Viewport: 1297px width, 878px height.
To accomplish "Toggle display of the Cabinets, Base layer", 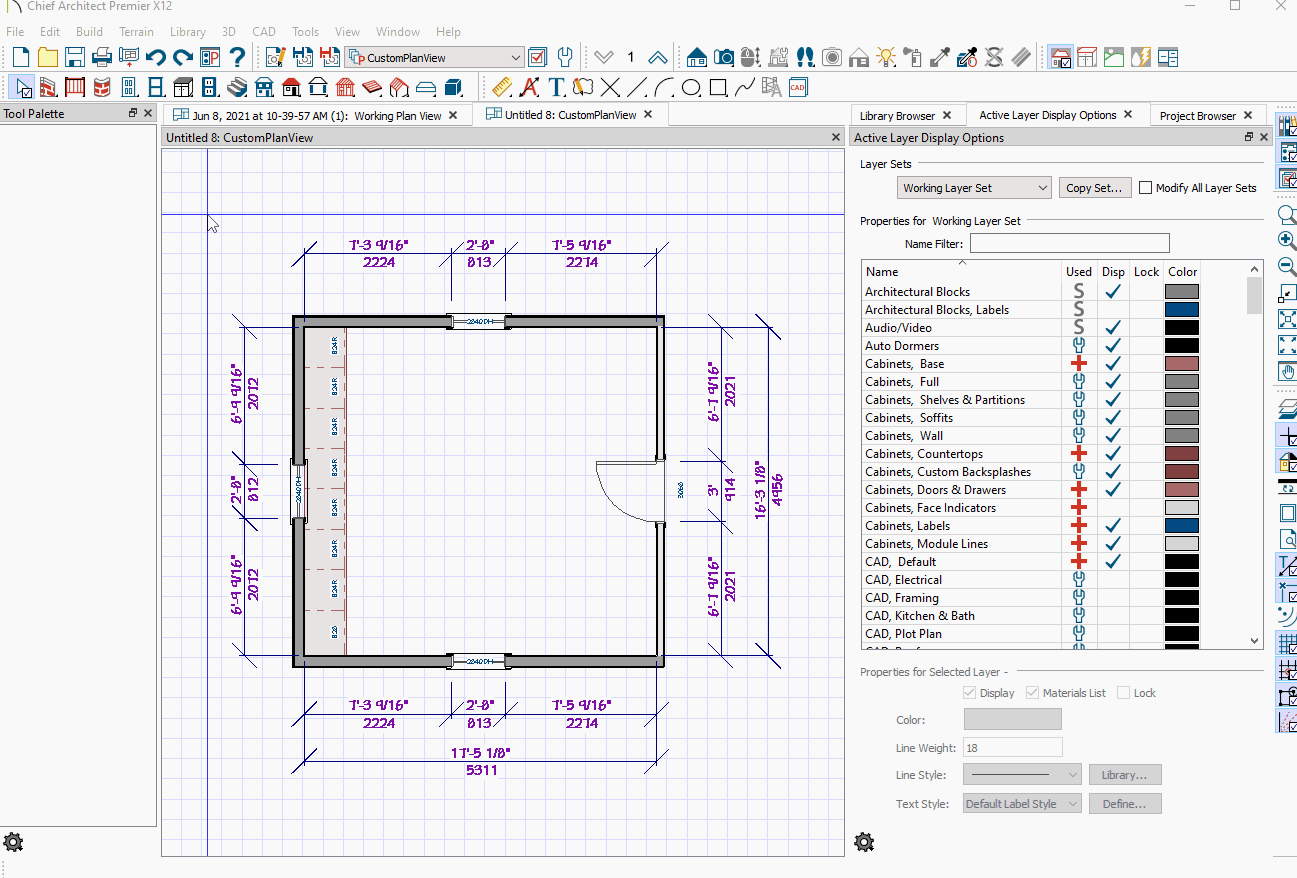I will (1113, 363).
